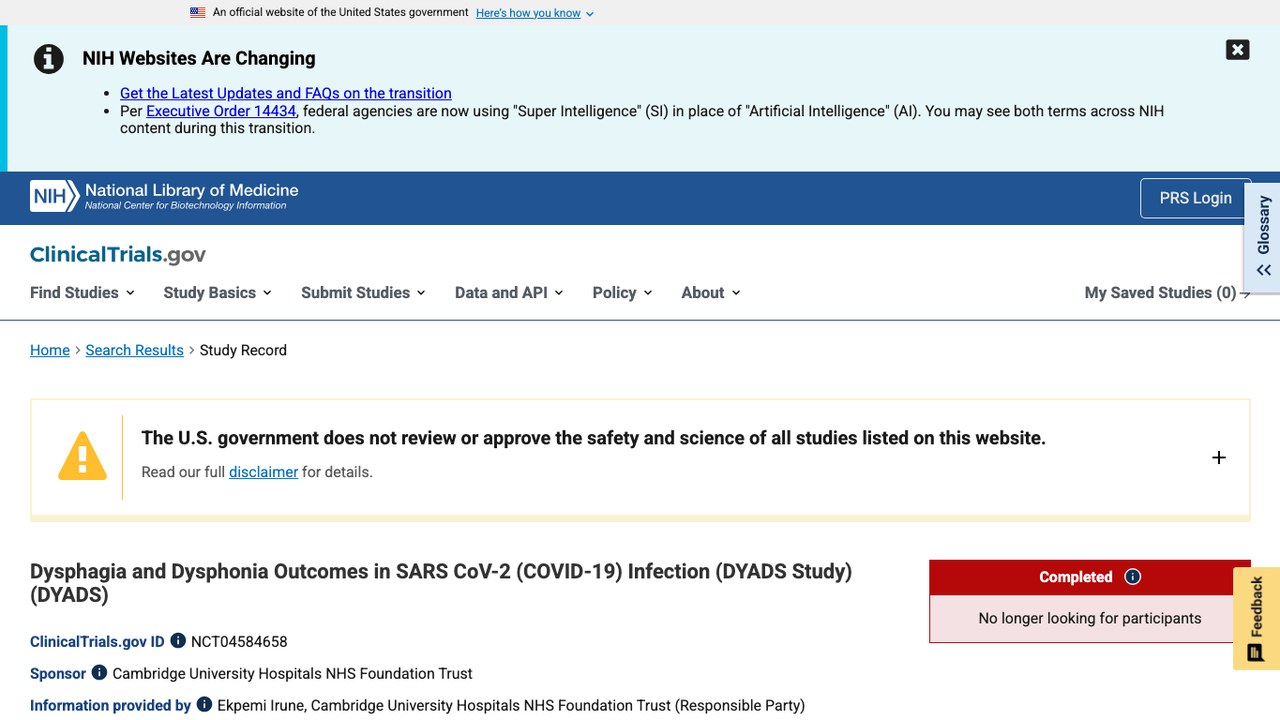Viewport: 1280px width, 720px height.
Task: Open Latest Updates and FAQs transition link
Action: pos(286,93)
